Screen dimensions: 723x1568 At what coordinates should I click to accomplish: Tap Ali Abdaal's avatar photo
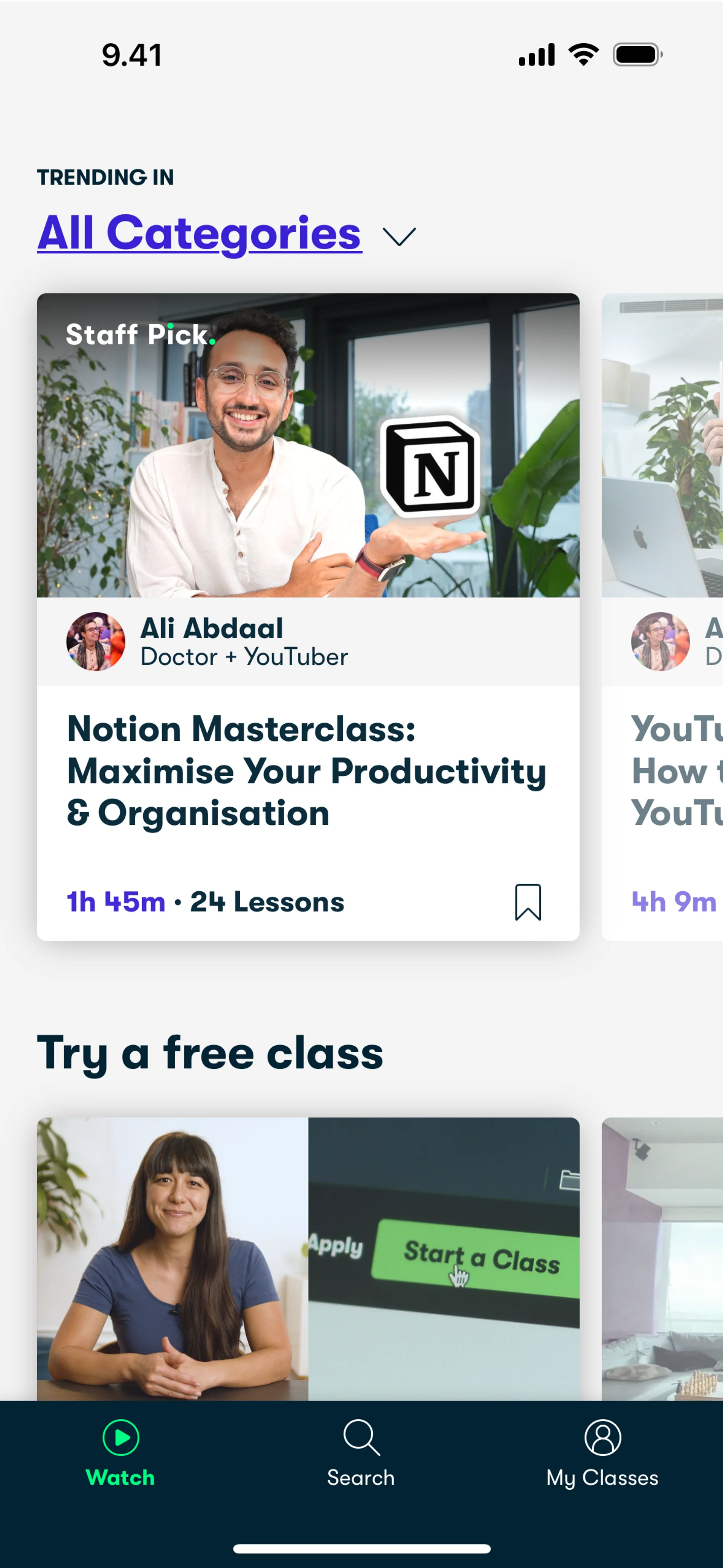[96, 642]
